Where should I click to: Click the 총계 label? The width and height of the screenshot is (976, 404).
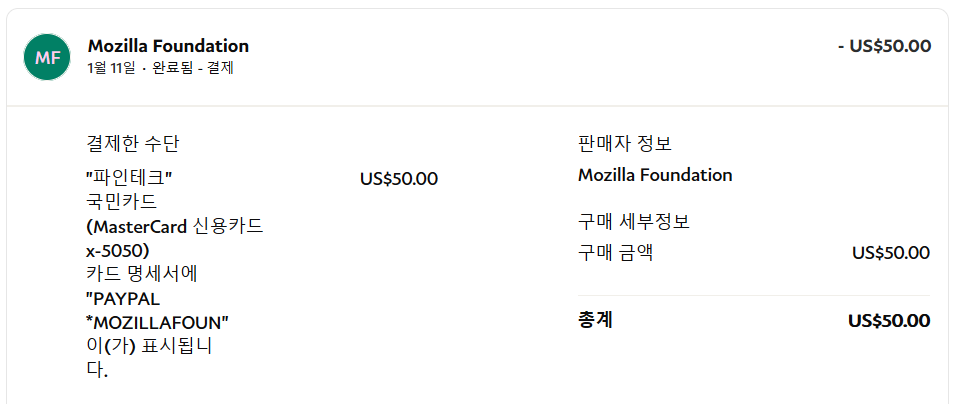click(595, 321)
